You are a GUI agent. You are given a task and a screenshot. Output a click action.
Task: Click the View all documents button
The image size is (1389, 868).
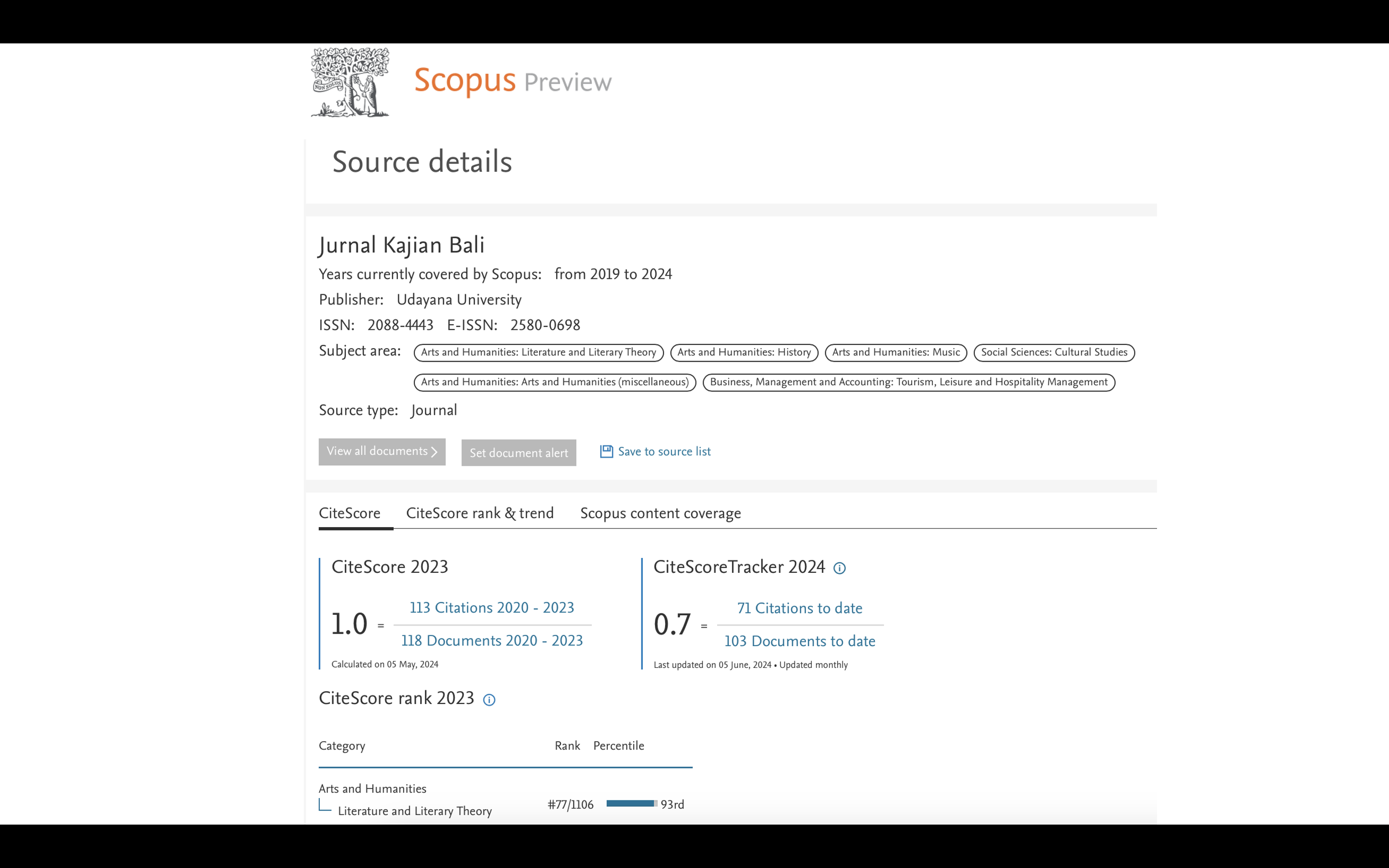click(x=381, y=452)
